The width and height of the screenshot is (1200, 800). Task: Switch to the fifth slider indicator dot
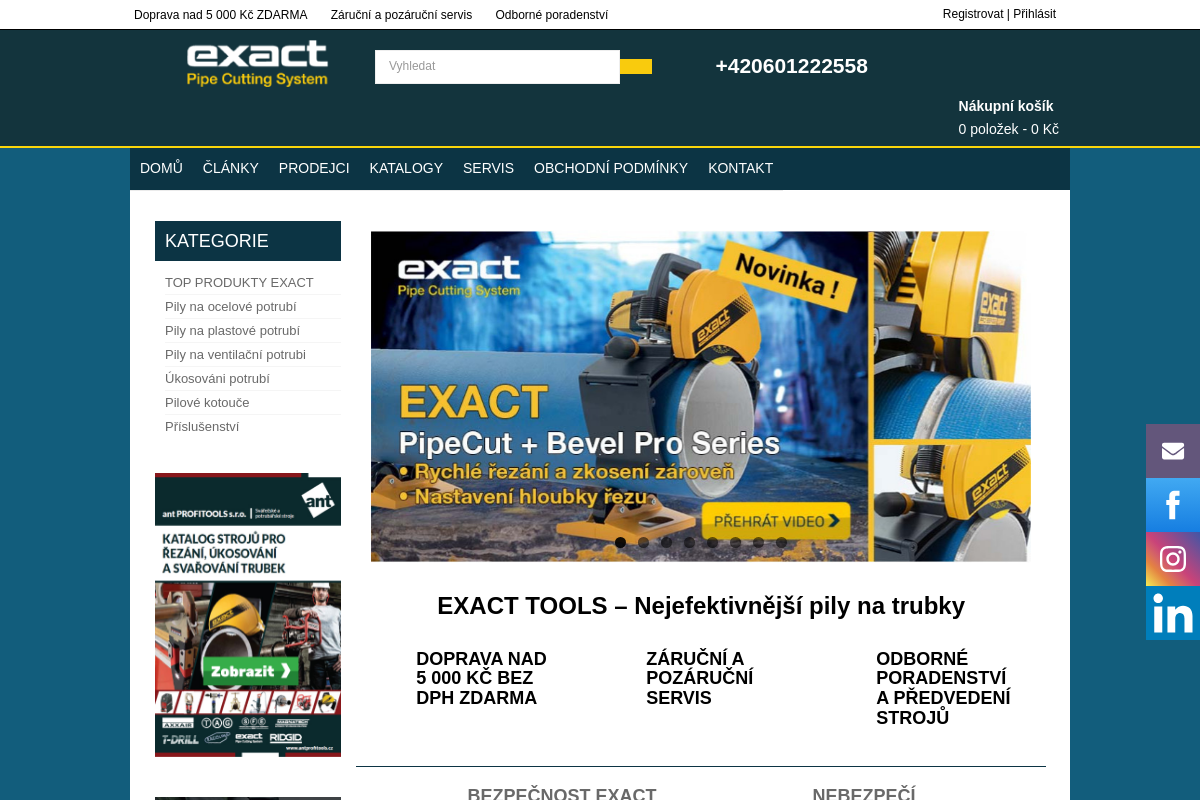(712, 541)
